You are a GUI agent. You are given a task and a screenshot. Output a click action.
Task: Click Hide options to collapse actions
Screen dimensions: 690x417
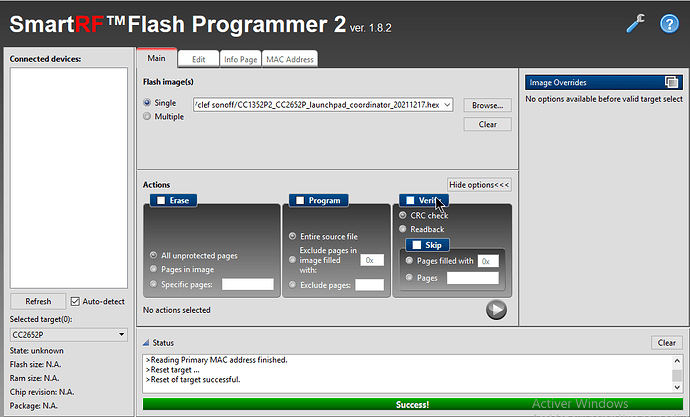point(479,185)
